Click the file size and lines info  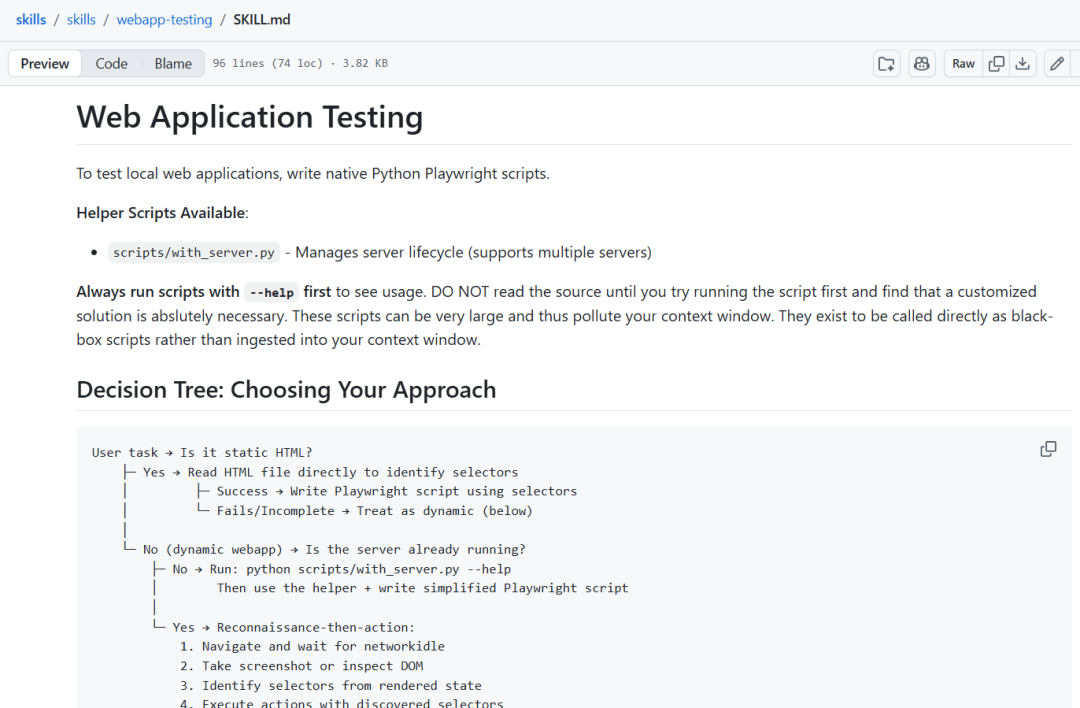[x=300, y=64]
